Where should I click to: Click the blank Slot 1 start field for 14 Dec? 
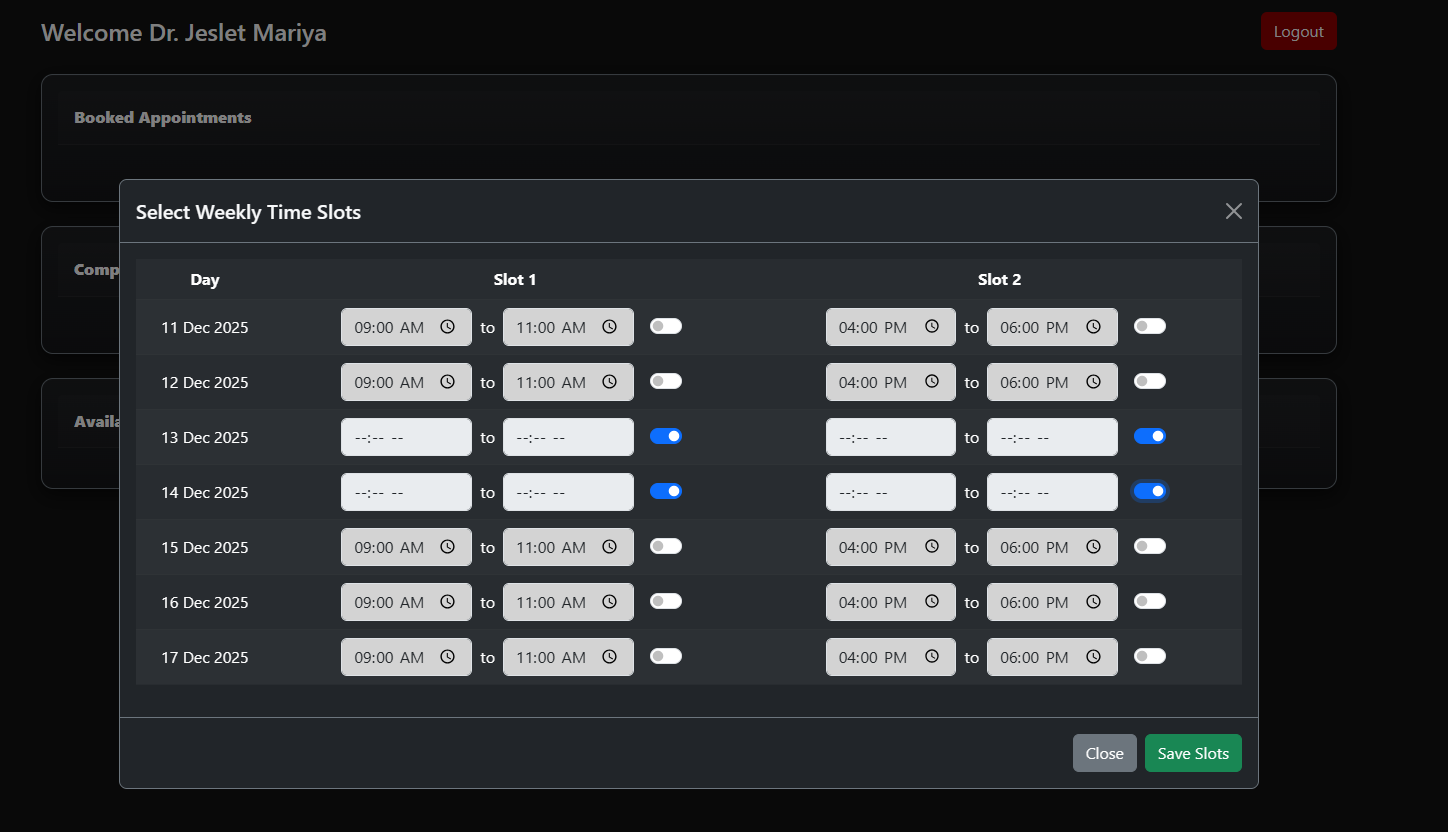point(406,492)
